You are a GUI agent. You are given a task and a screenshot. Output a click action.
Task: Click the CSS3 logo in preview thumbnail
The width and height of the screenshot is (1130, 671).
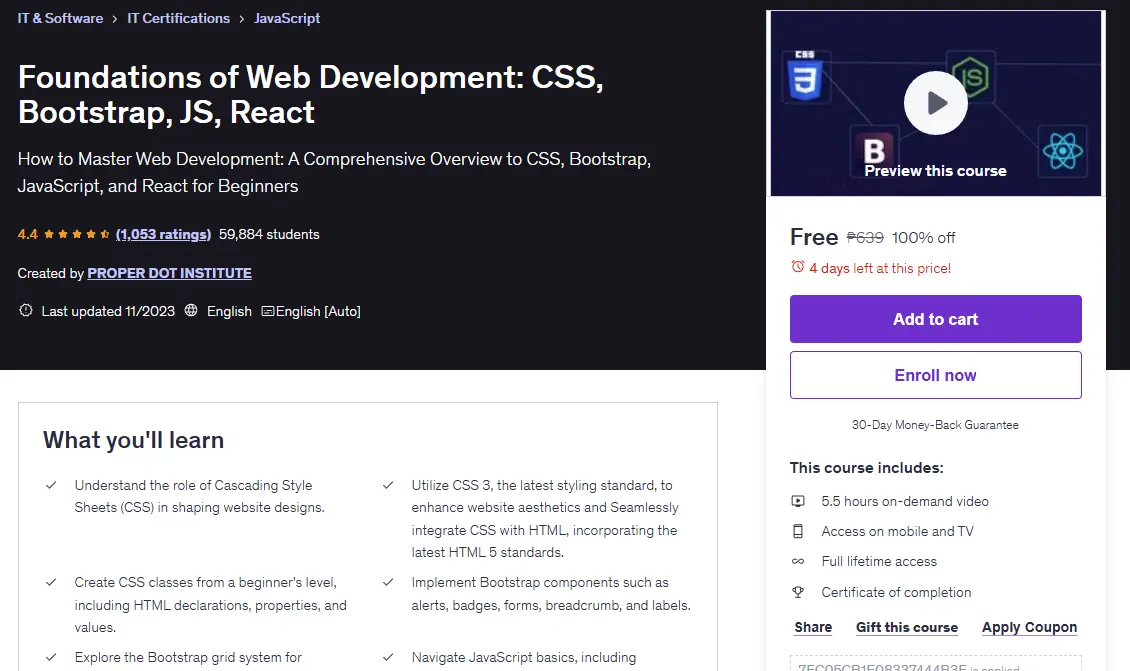pos(805,75)
